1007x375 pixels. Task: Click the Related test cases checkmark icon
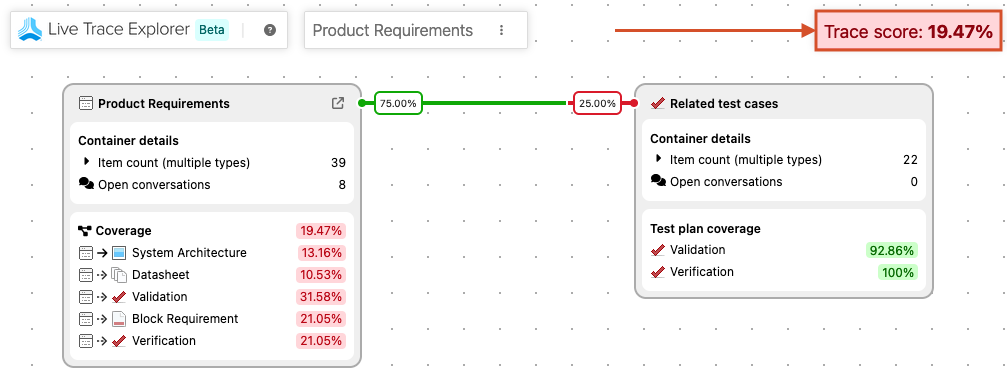pyautogui.click(x=658, y=103)
